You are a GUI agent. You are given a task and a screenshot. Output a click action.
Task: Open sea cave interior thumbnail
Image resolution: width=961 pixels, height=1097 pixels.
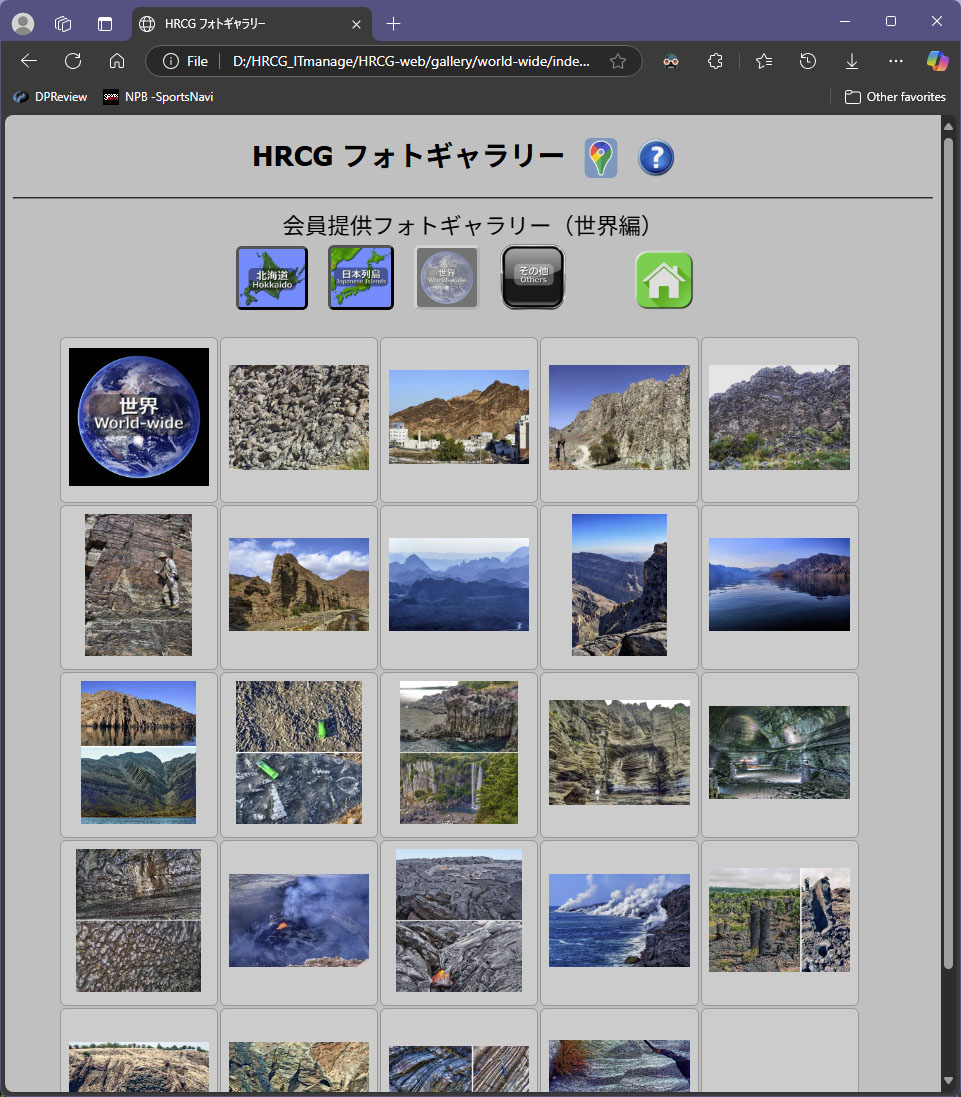pyautogui.click(x=779, y=752)
